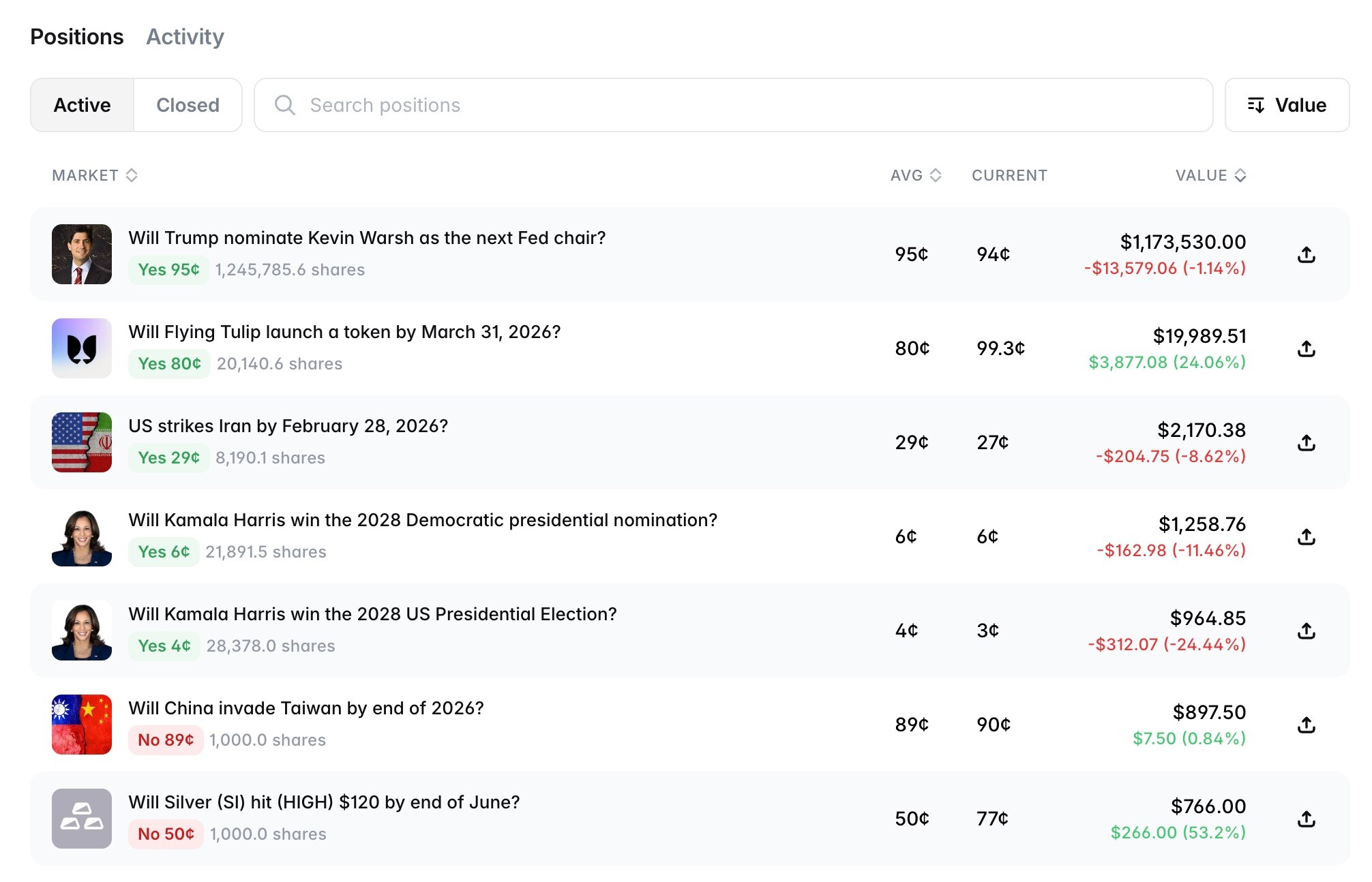Sort by the MARKET column chevron
The image size is (1372, 882).
132,175
